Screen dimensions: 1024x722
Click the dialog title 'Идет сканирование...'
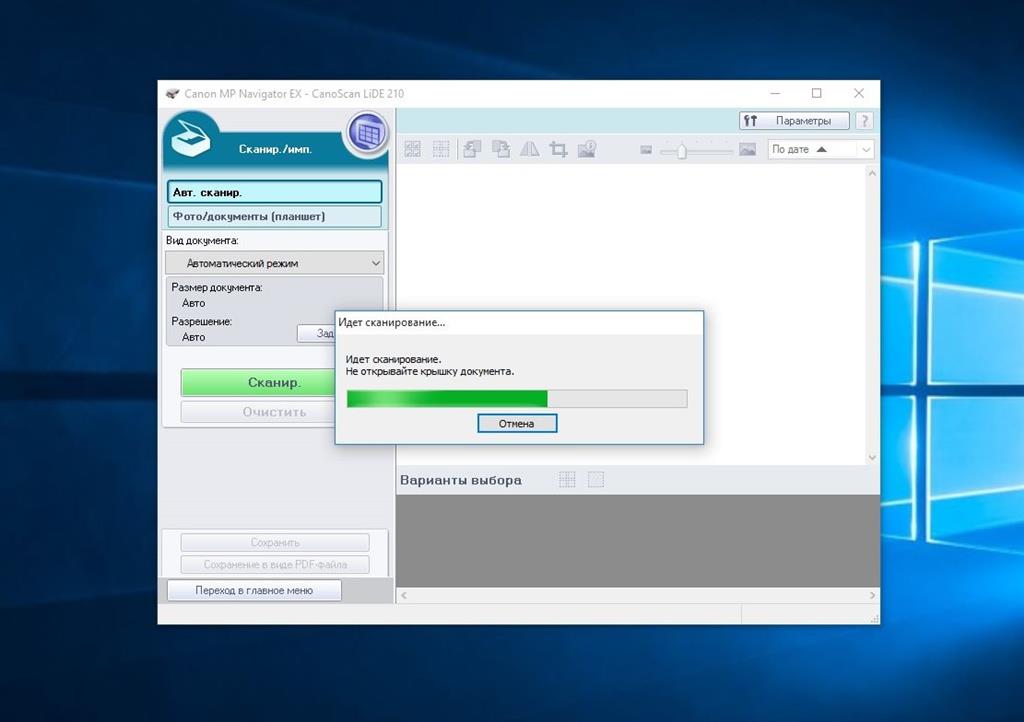[391, 322]
